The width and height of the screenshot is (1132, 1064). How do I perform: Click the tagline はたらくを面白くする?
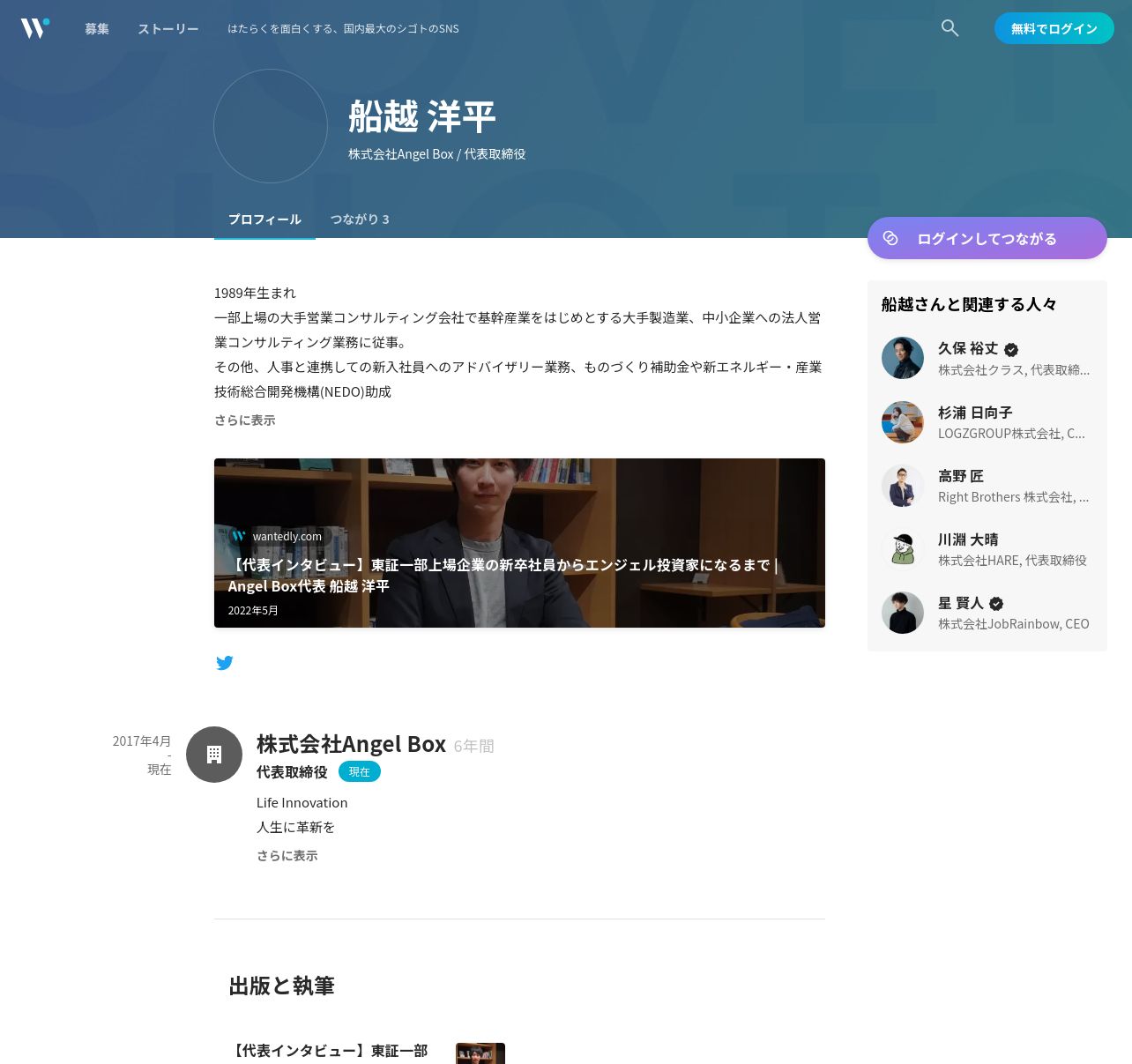(343, 29)
